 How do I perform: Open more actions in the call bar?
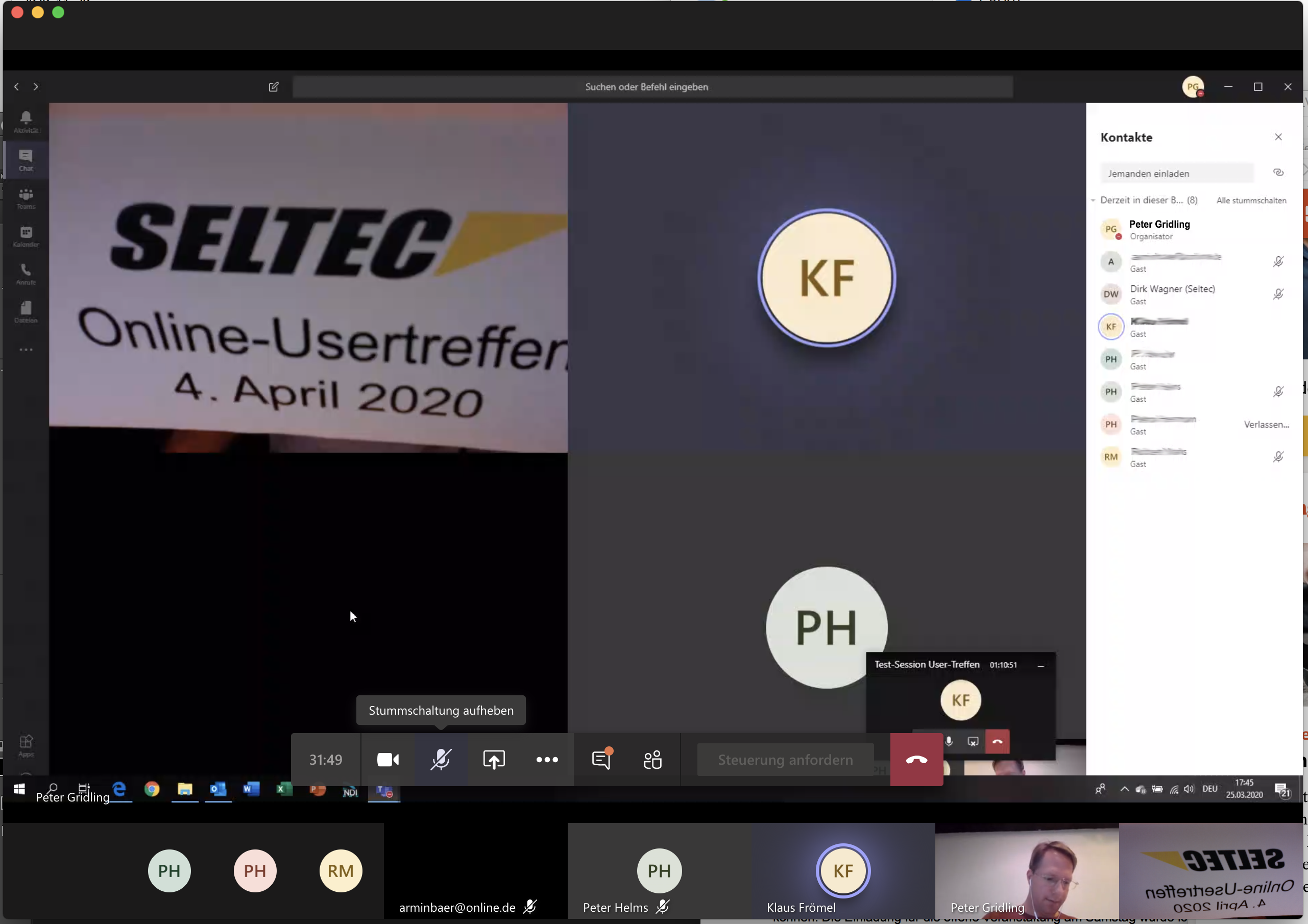[x=547, y=760]
